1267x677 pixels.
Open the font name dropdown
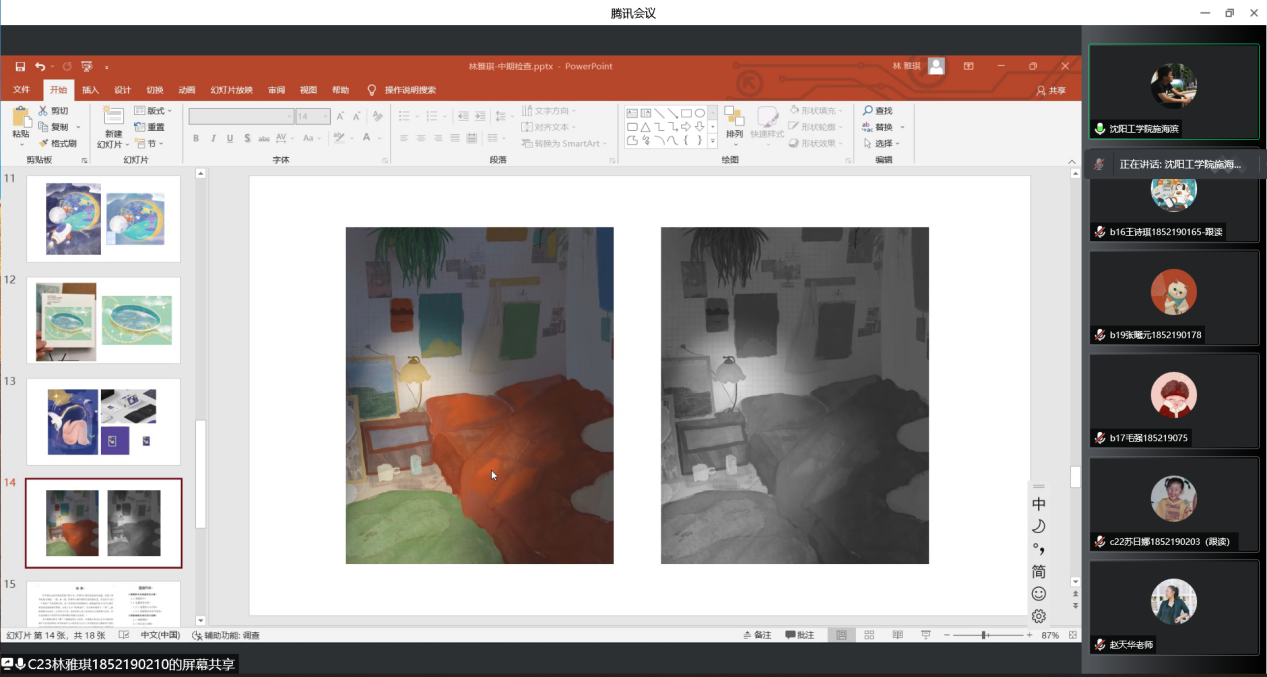click(290, 116)
